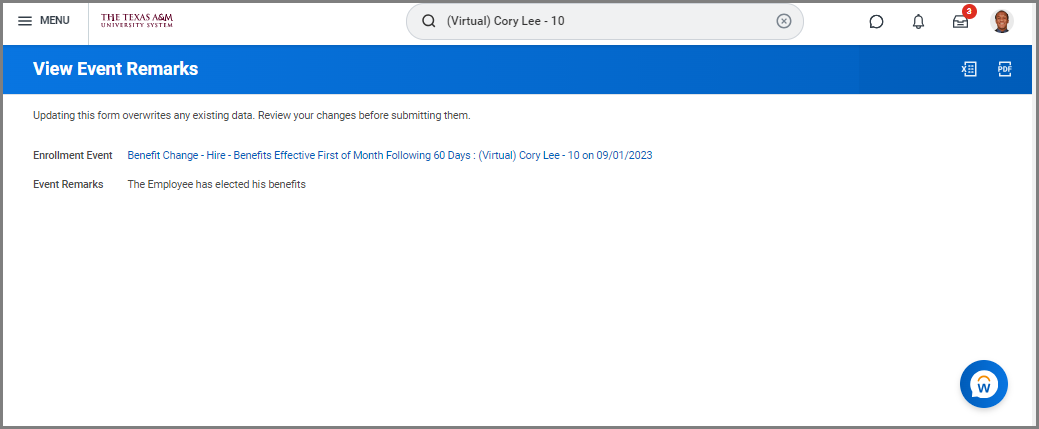Export the page to Excel

969,69
